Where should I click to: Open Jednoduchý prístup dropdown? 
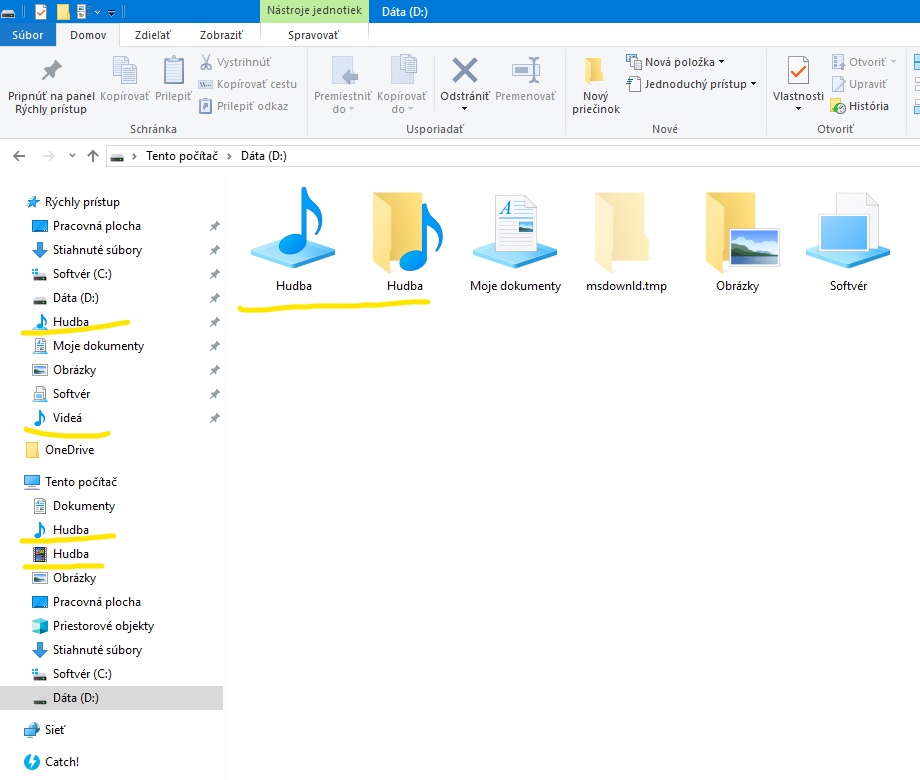[753, 84]
